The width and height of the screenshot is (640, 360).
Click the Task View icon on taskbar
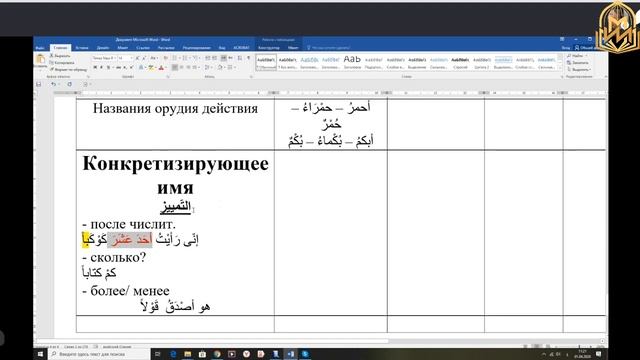coord(158,354)
